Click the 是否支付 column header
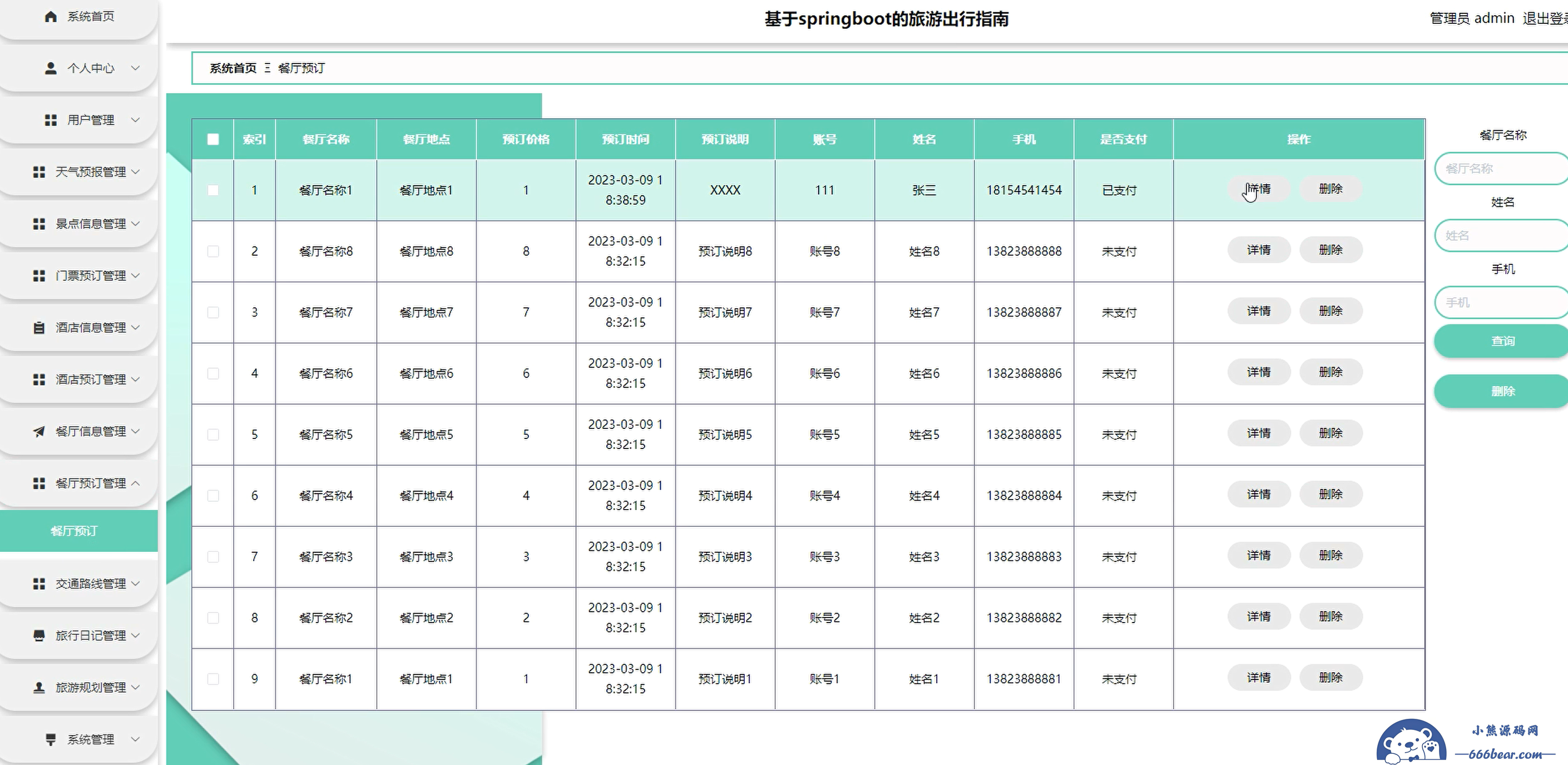The image size is (1568, 765). click(x=1123, y=139)
